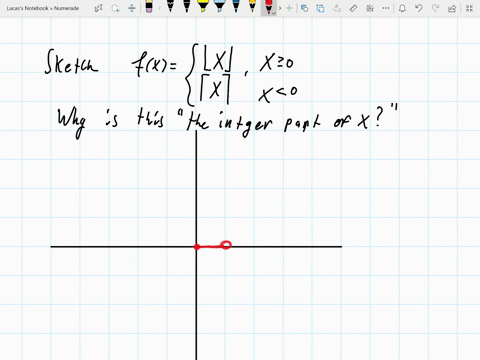Viewport: 480px width, 360px height.
Task: Open the more options ellipsis menu
Action: click(x=386, y=8)
